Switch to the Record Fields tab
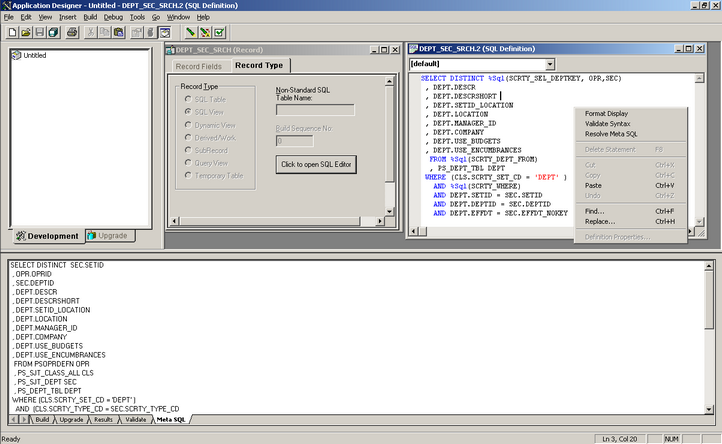The width and height of the screenshot is (722, 444). point(198,66)
